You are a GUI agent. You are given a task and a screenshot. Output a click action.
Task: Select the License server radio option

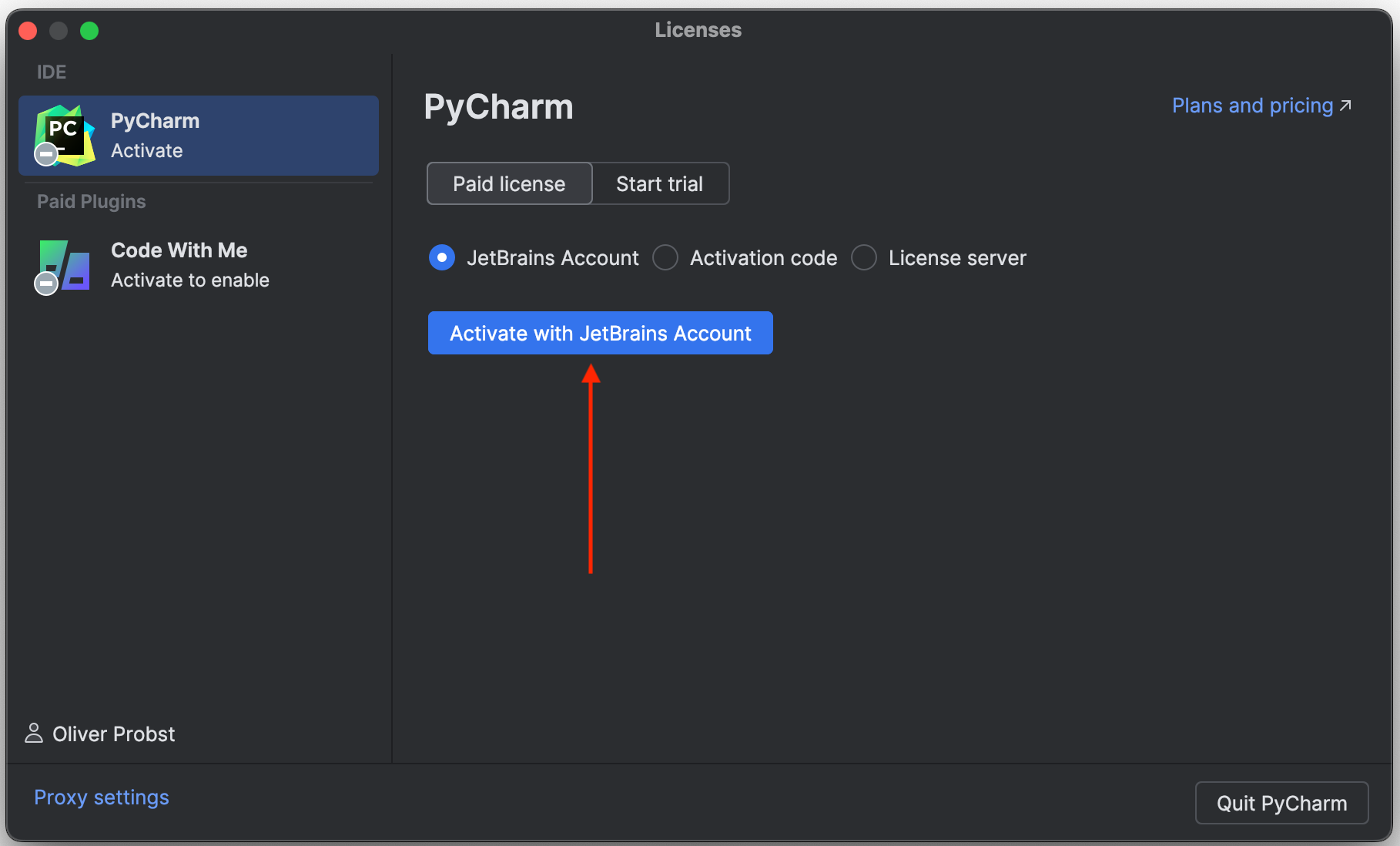(x=864, y=257)
